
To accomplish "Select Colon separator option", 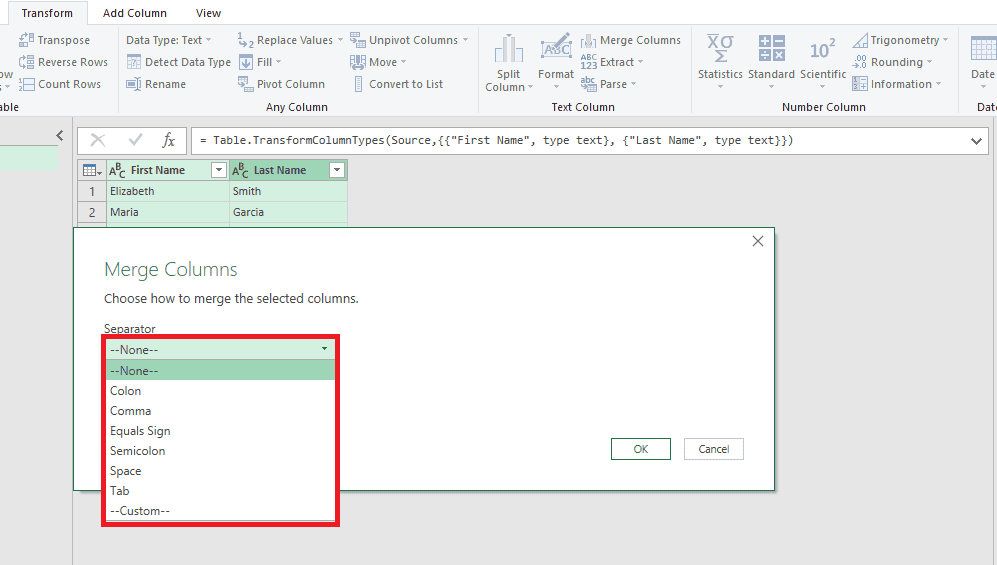I will [220, 391].
